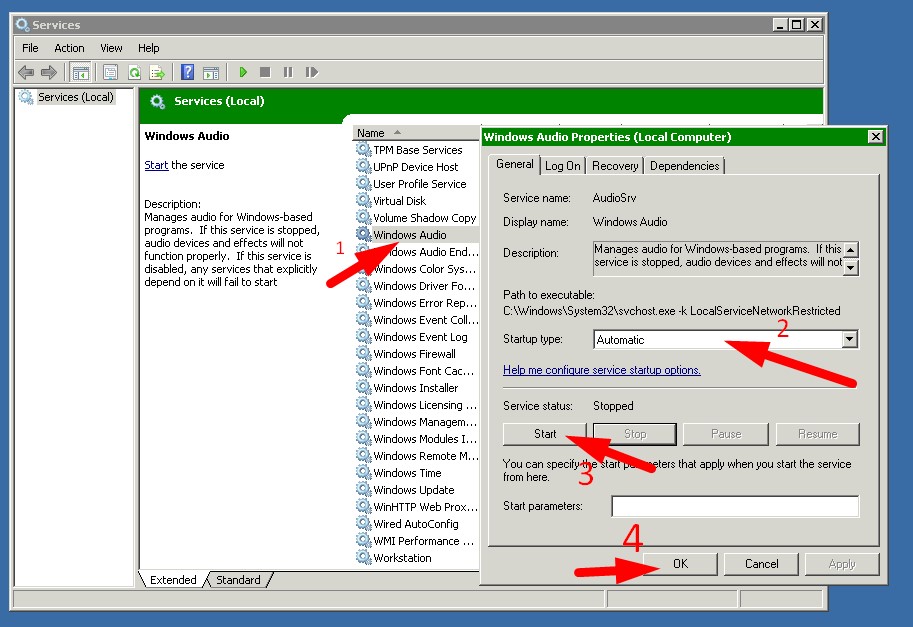The height and width of the screenshot is (627, 913).
Task: Select the Virtual Disk gear icon
Action: point(364,200)
